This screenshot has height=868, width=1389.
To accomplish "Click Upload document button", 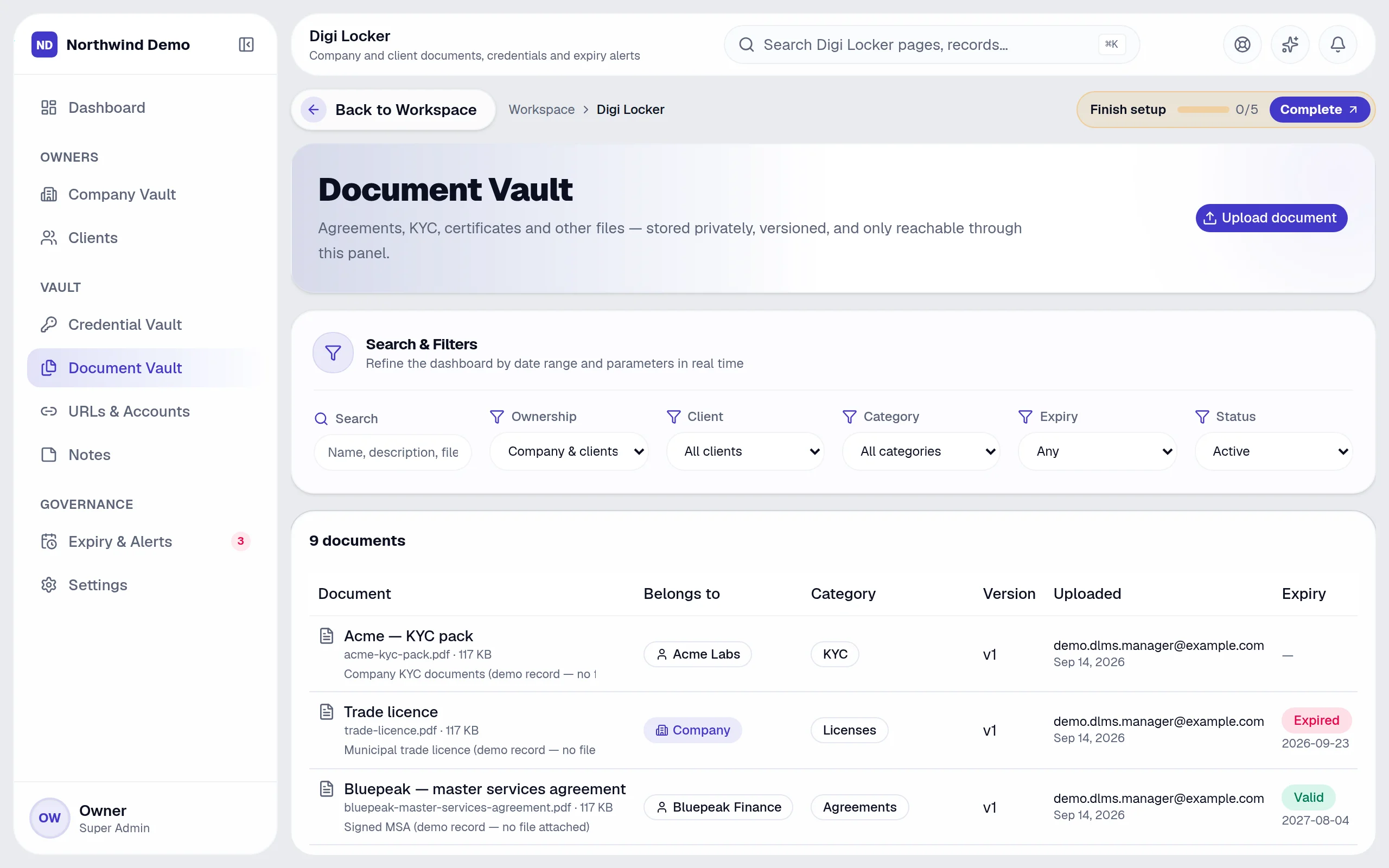I will point(1271,218).
